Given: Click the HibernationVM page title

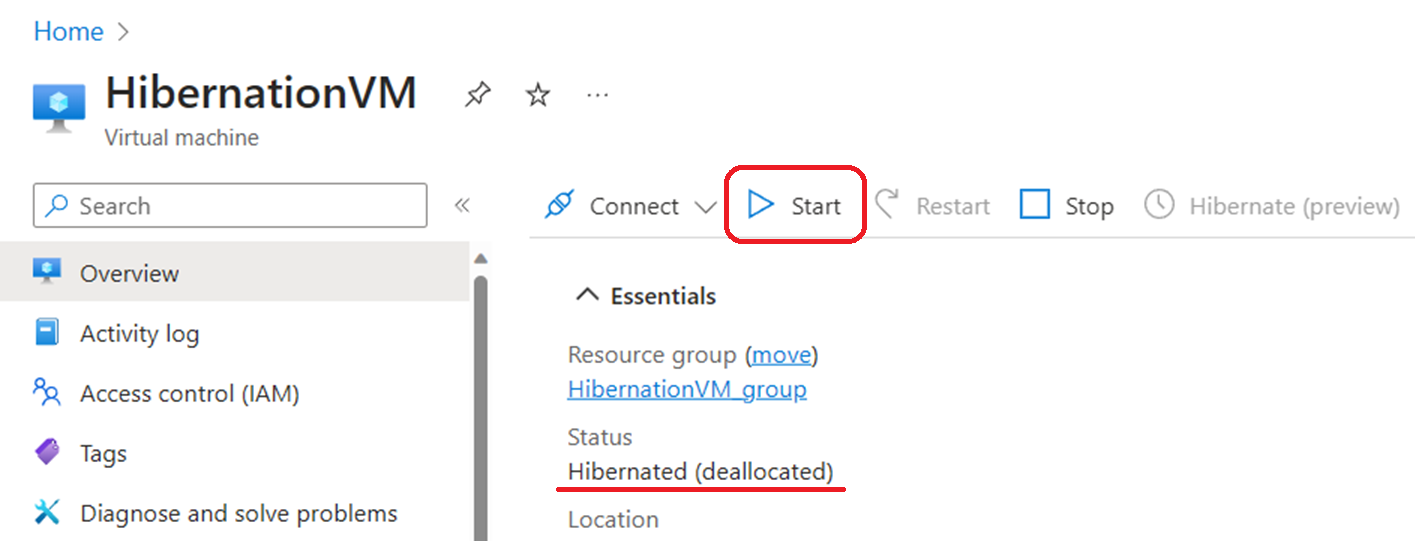Looking at the screenshot, I should 261,93.
